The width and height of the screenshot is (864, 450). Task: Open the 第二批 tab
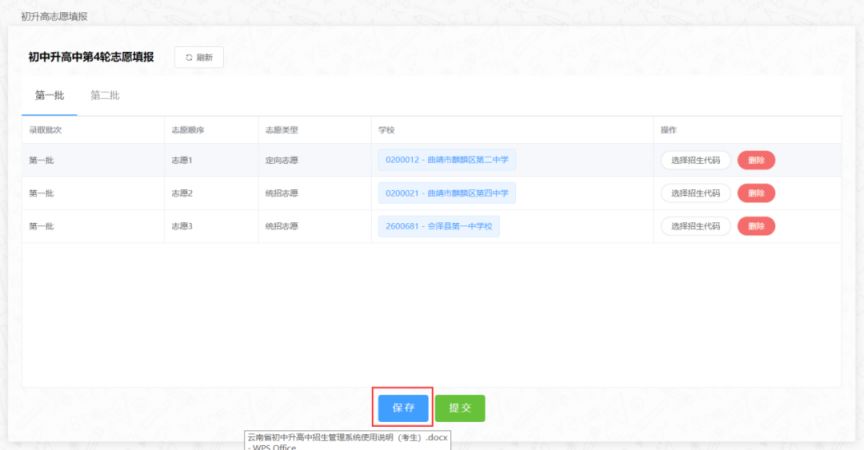click(105, 95)
